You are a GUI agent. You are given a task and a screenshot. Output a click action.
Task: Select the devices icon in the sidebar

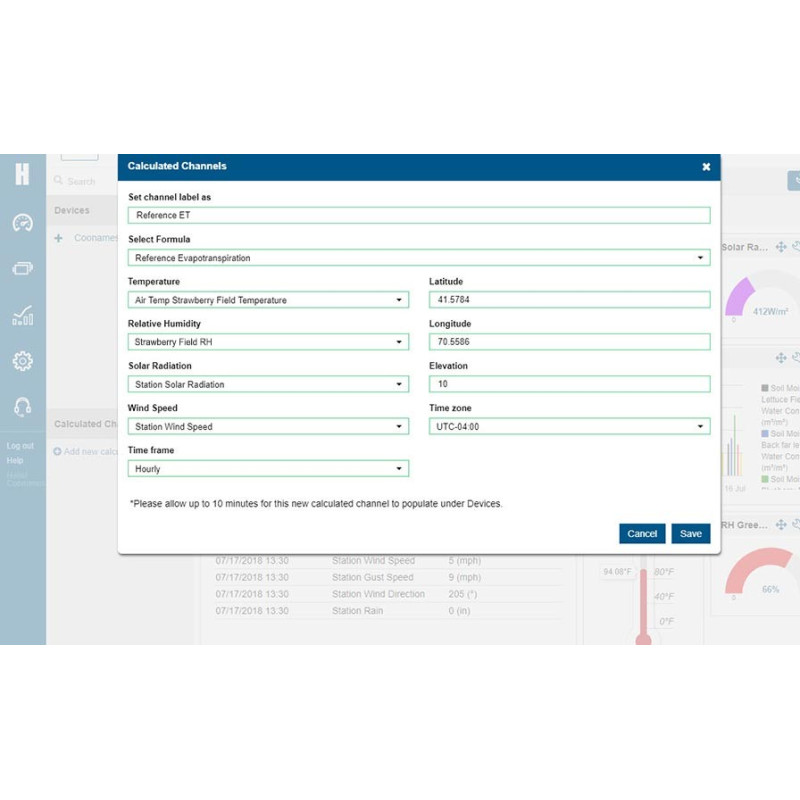click(22, 269)
